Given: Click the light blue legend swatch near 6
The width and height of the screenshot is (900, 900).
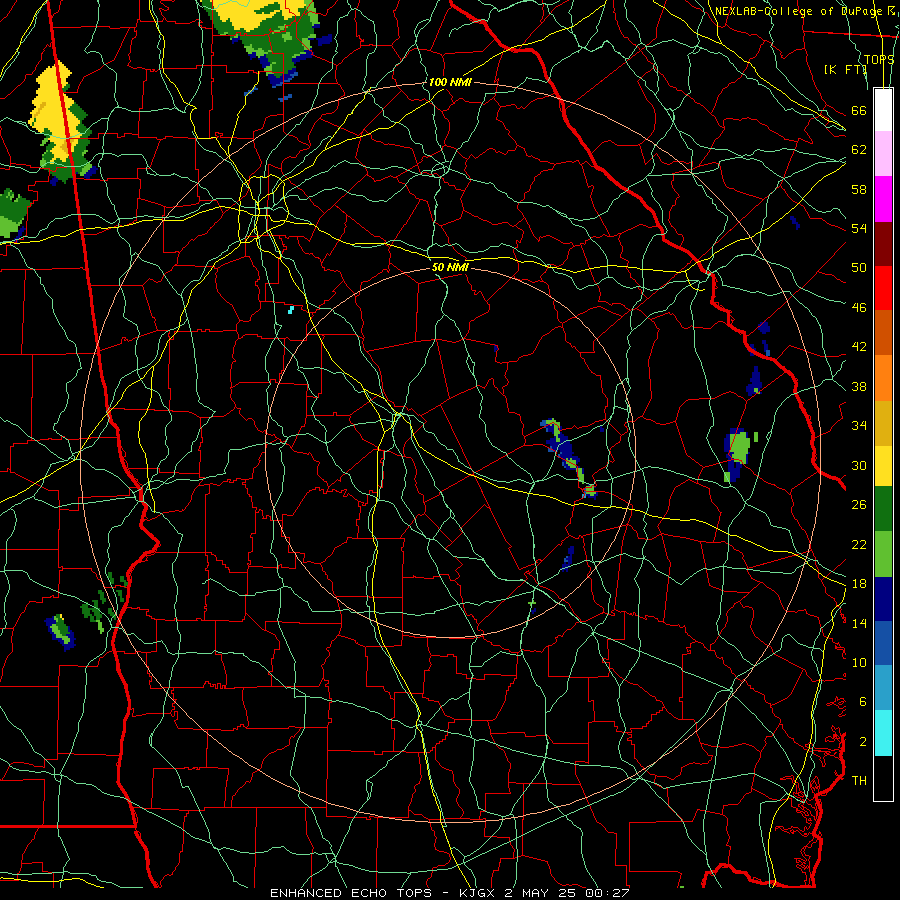Looking at the screenshot, I should (x=883, y=688).
